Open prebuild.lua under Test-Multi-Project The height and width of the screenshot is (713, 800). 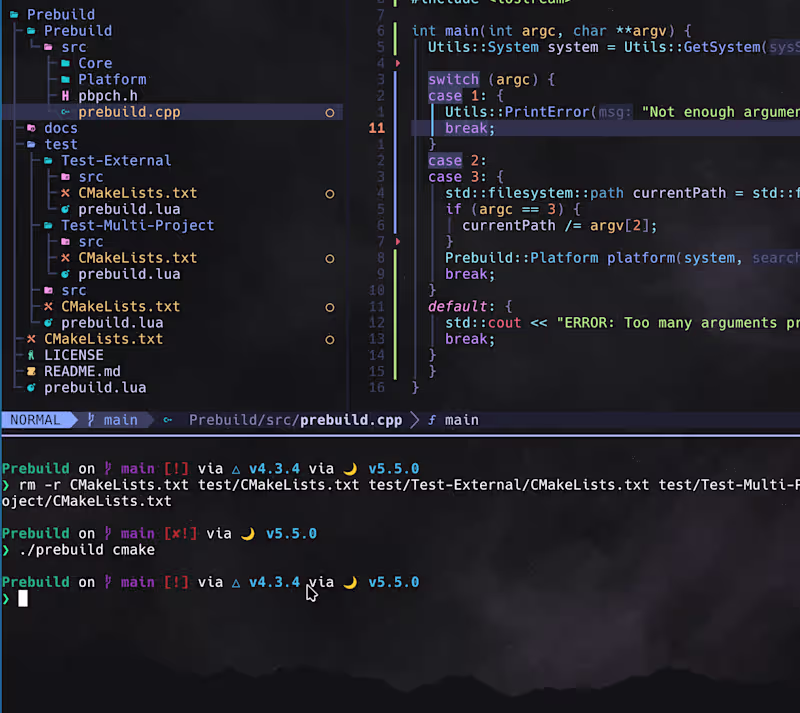click(x=129, y=274)
